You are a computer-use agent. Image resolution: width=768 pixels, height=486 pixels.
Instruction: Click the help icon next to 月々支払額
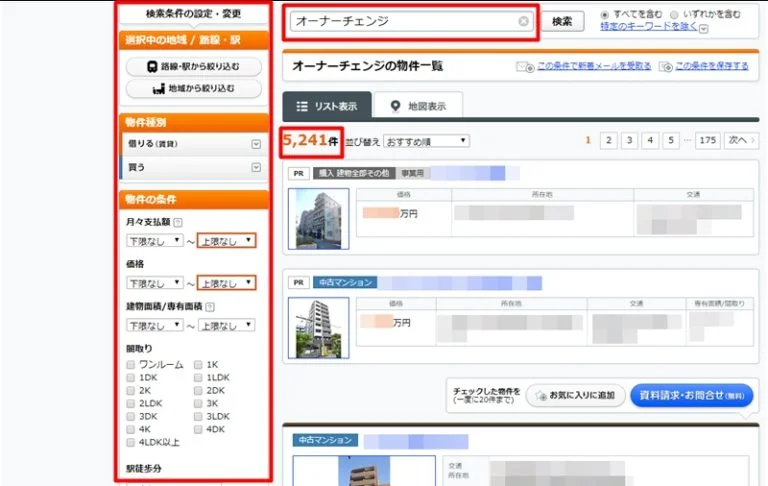pyautogui.click(x=178, y=222)
